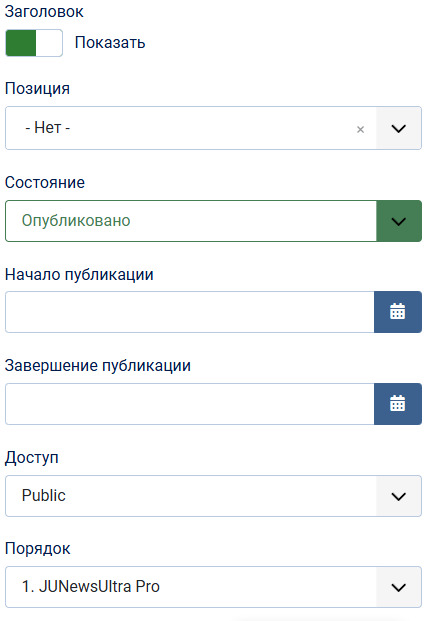Focus the Начало публикации date input field
Screen dimensions: 435x621
click(190, 312)
